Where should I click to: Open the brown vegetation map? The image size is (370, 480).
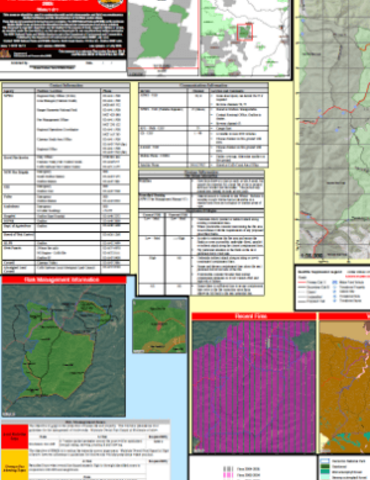pos(345,387)
